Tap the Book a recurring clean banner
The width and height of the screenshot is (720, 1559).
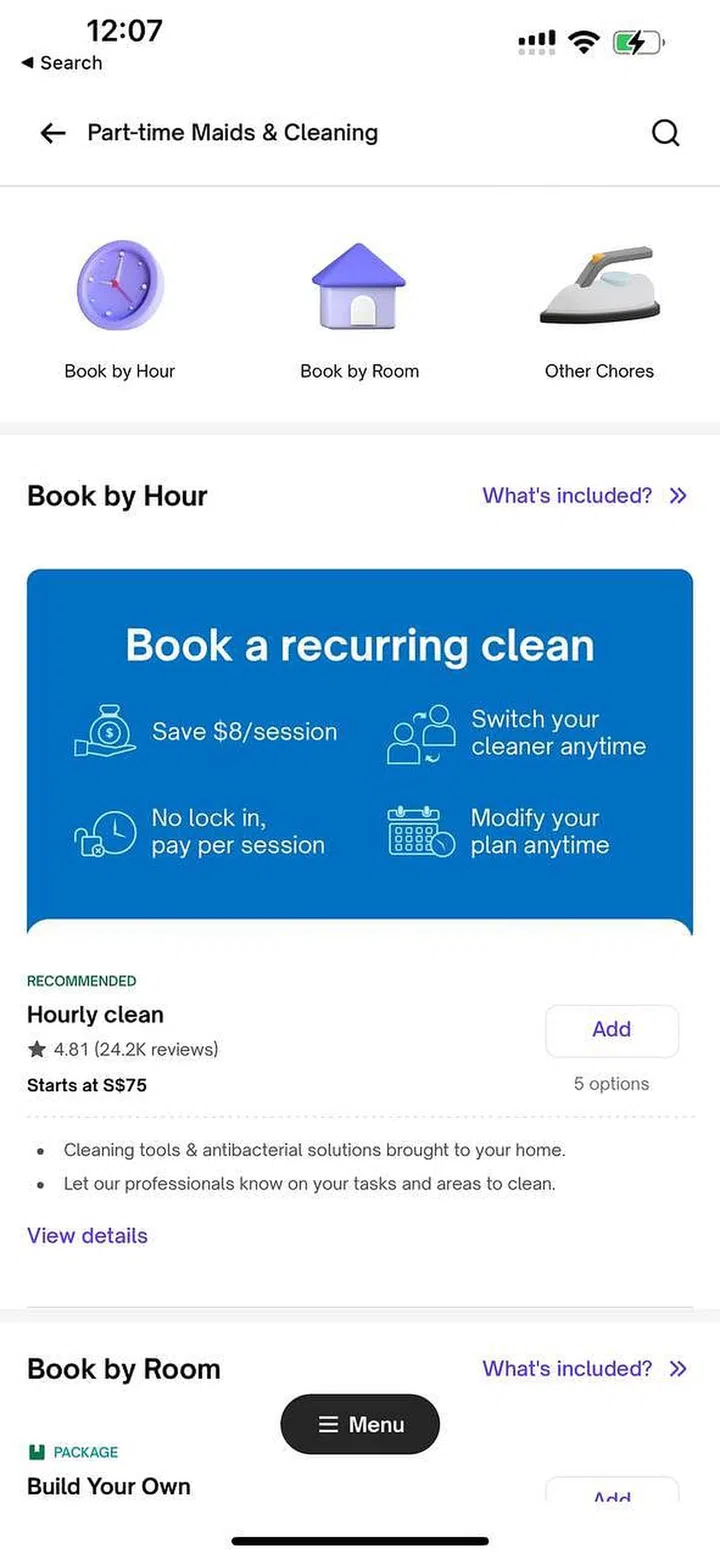360,646
